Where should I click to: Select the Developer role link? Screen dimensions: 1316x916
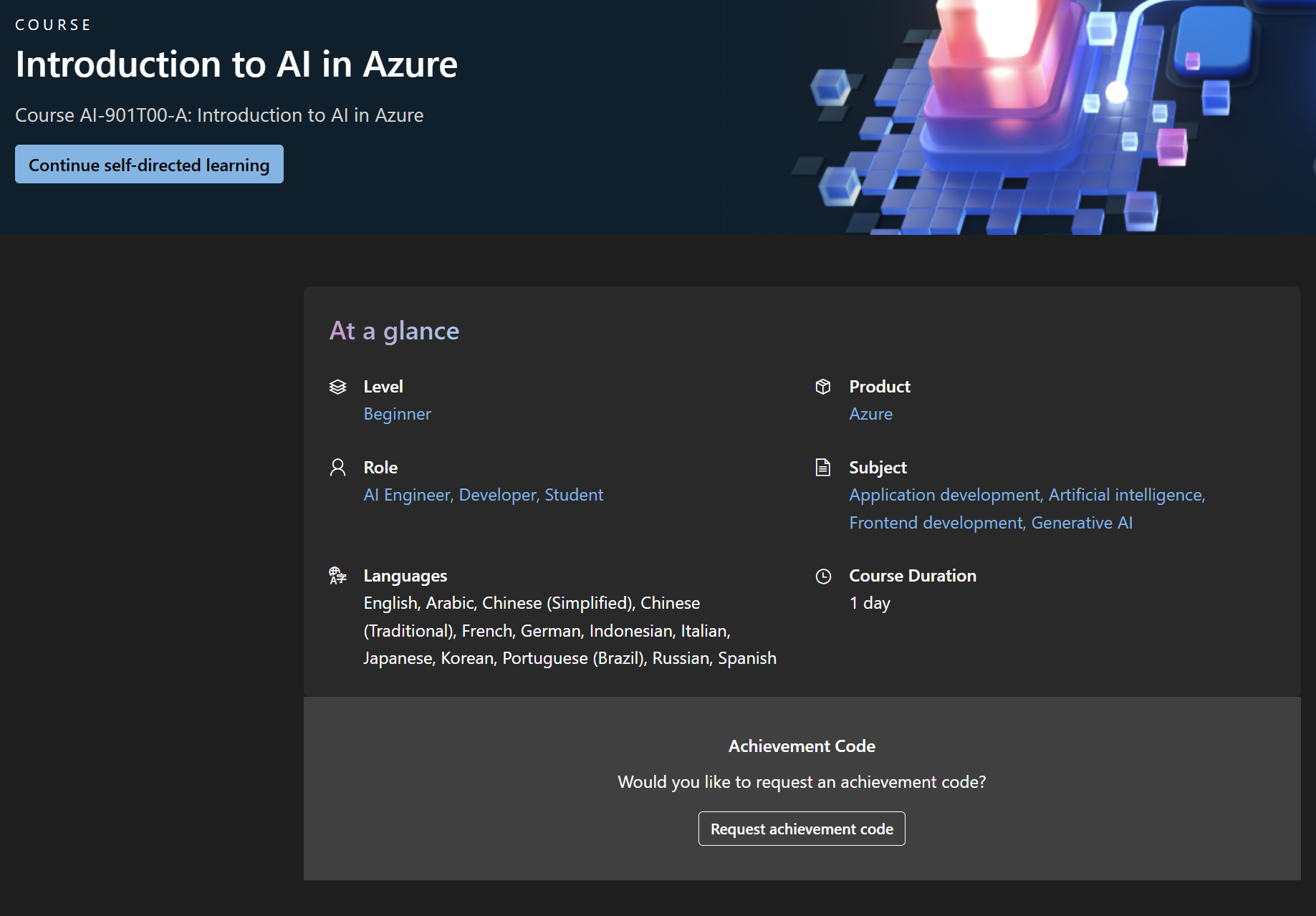coord(498,495)
